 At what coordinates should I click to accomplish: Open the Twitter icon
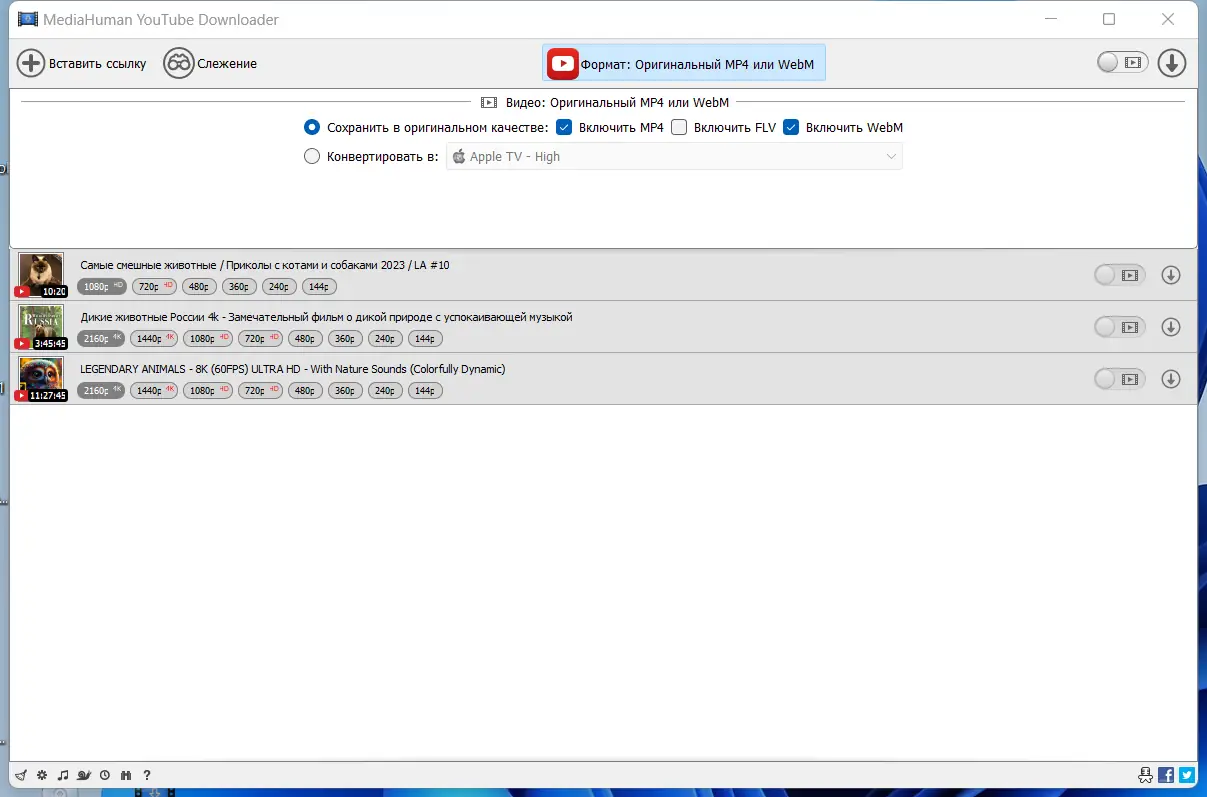coord(1186,775)
